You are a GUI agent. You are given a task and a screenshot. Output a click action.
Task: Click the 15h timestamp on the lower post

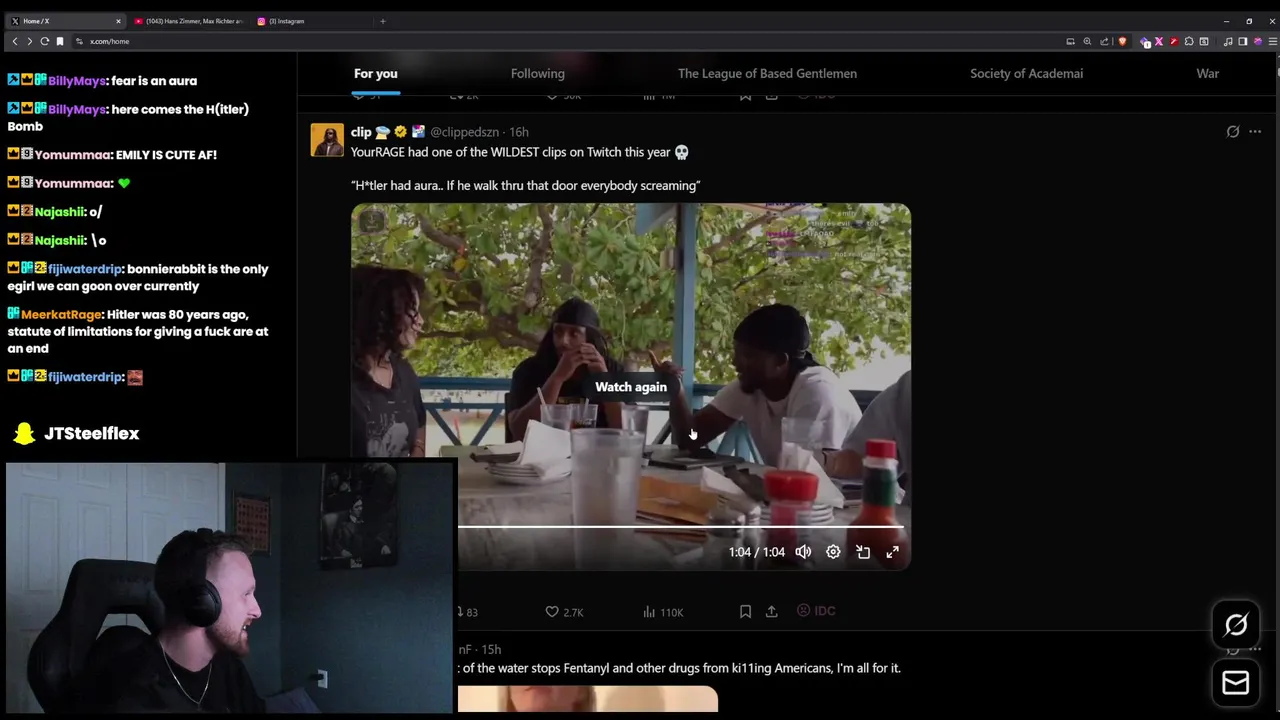490,649
